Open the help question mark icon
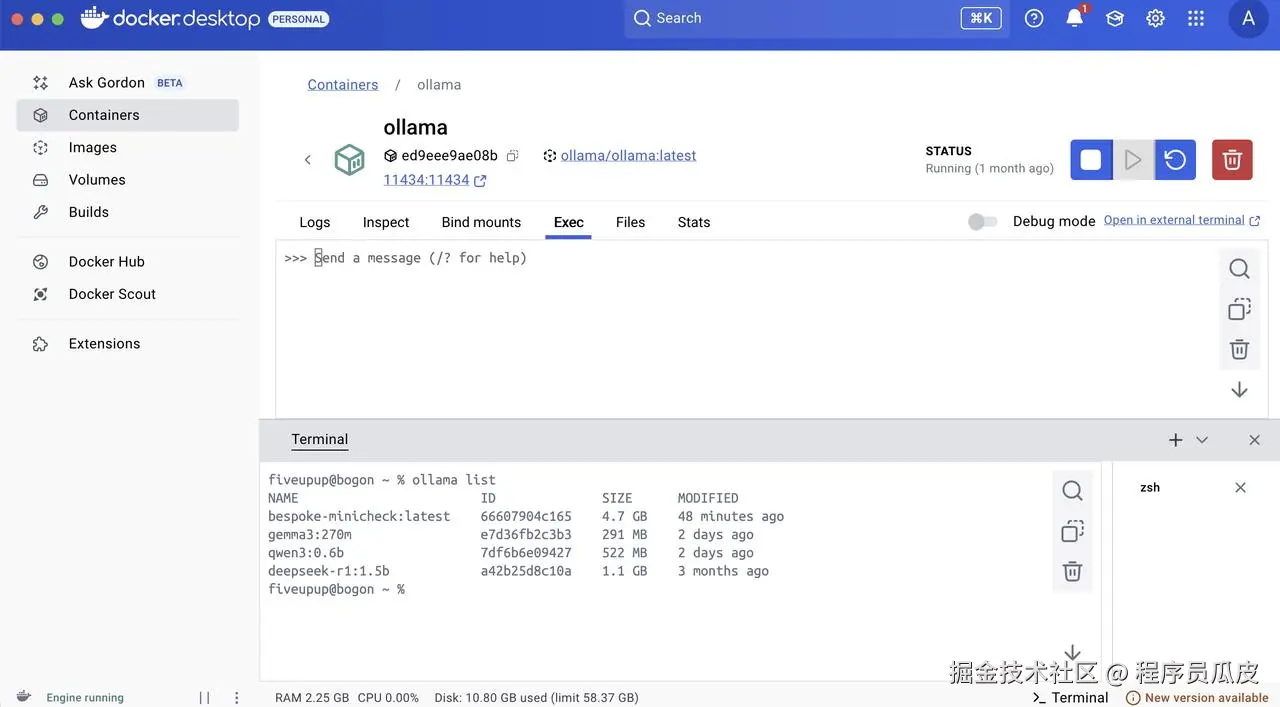 1034,18
